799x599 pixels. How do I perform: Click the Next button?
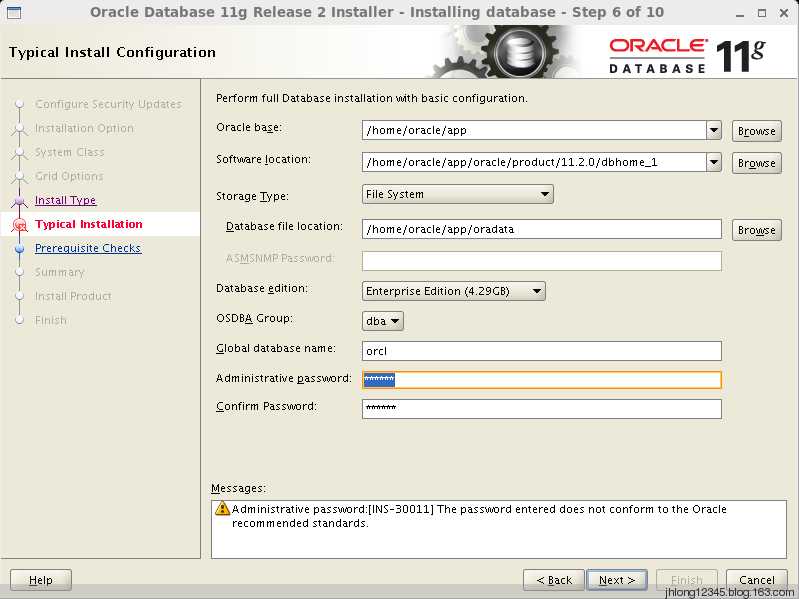617,580
